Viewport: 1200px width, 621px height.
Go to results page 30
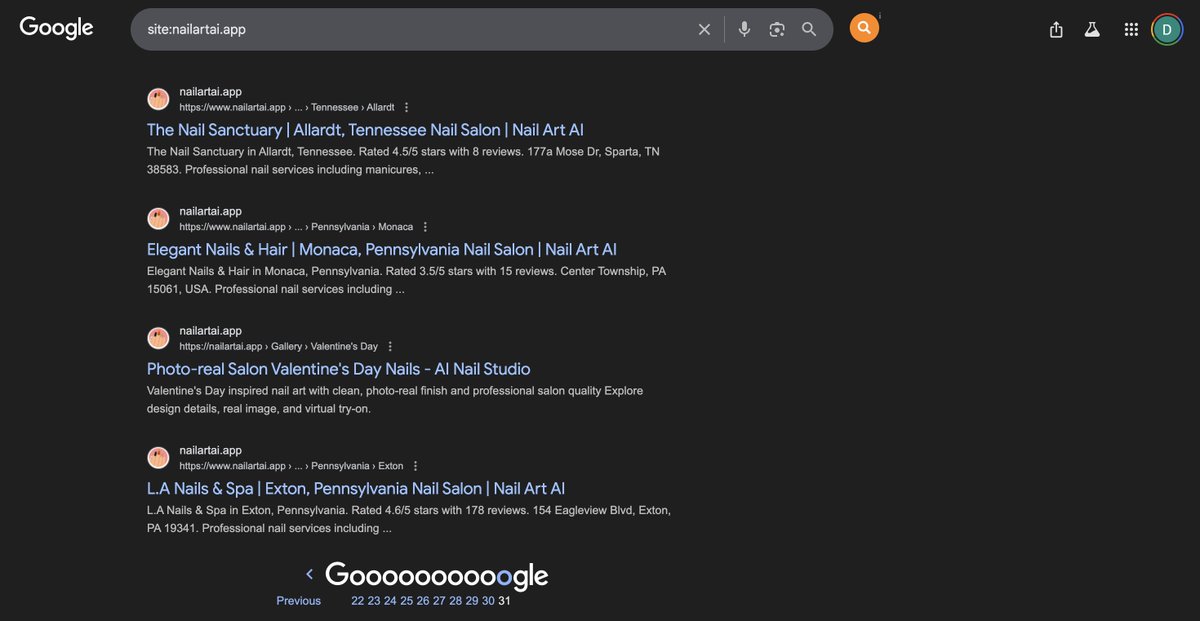point(488,601)
